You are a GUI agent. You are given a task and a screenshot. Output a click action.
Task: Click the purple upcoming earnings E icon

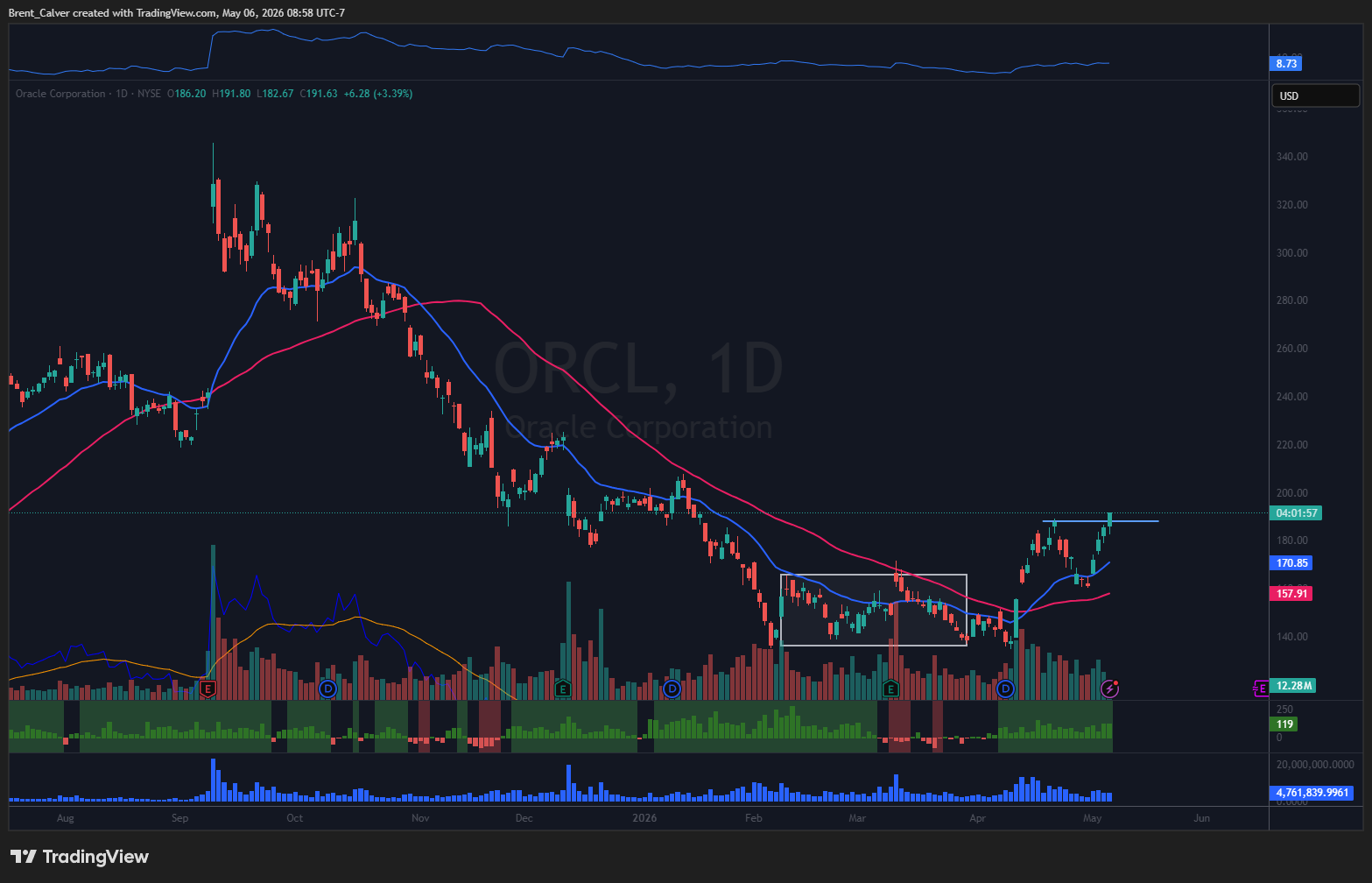(x=1261, y=689)
